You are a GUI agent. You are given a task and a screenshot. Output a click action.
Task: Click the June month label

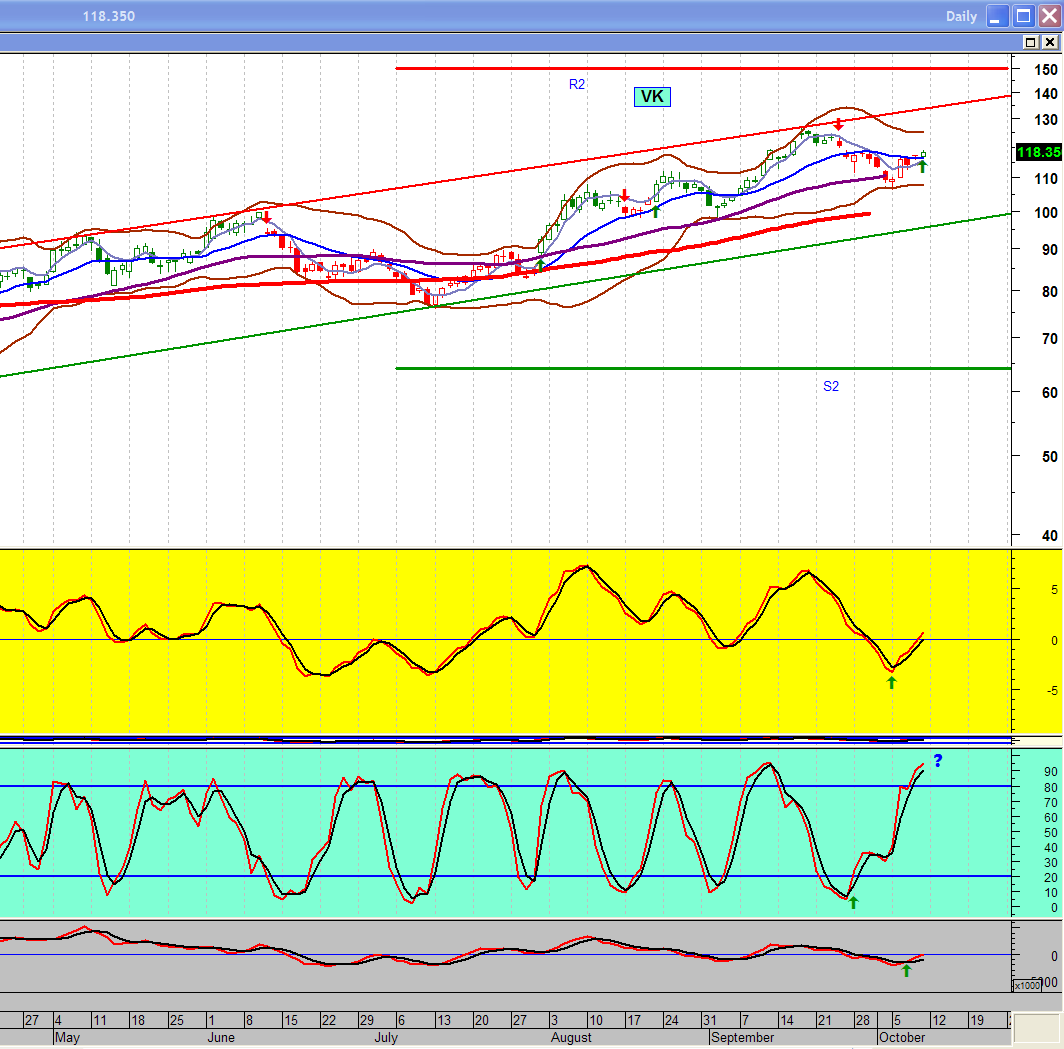(x=221, y=1037)
